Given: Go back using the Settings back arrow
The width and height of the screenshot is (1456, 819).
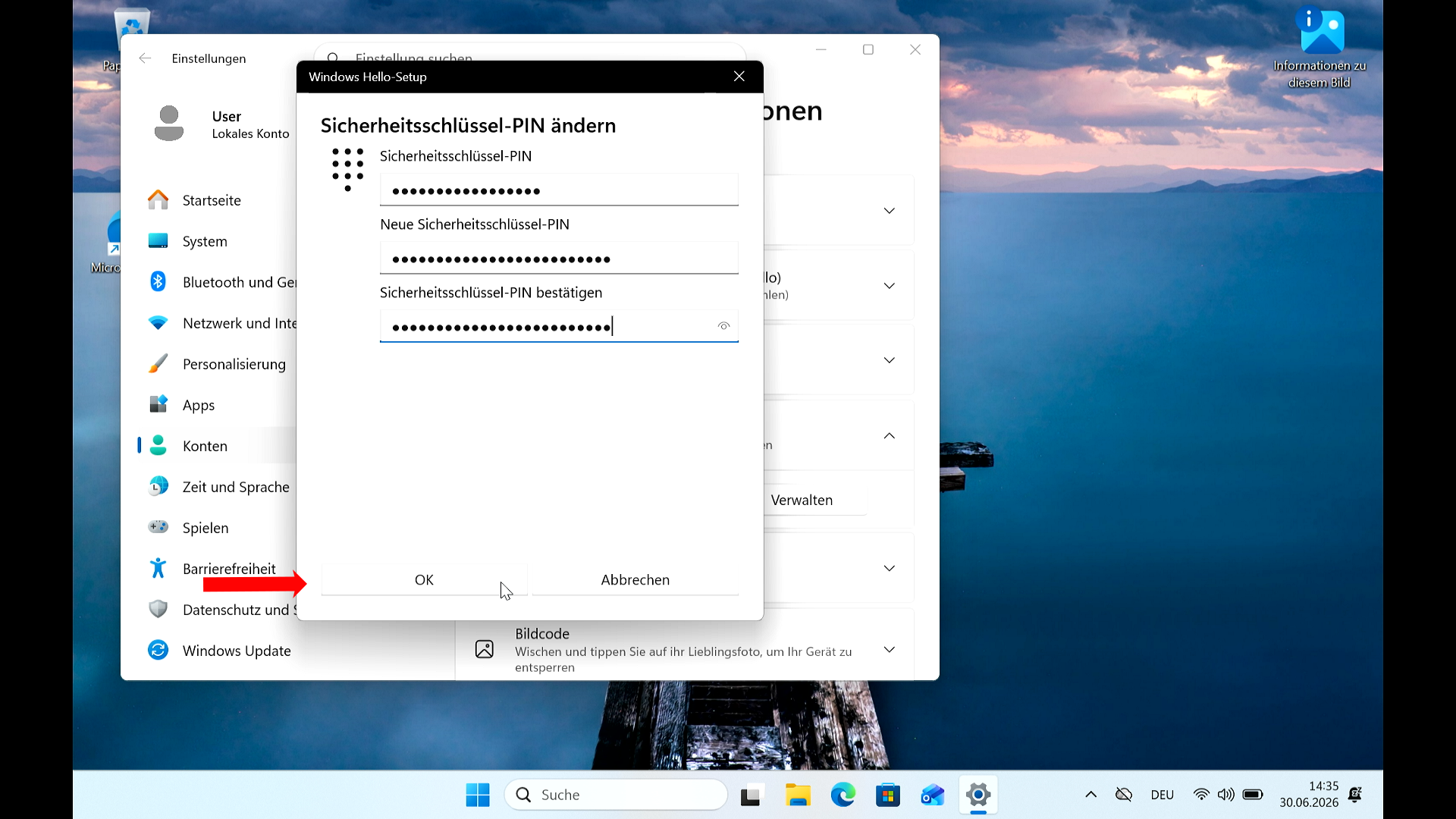Looking at the screenshot, I should [145, 58].
